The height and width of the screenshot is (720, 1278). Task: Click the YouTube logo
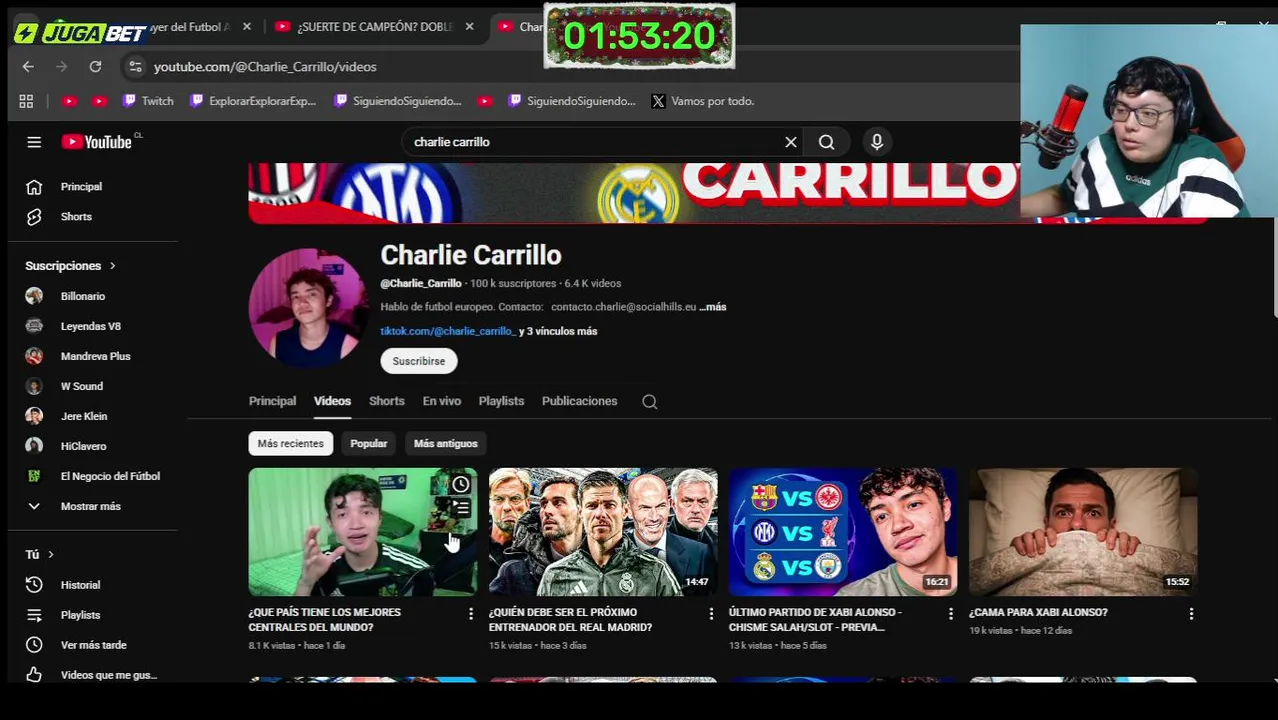[x=97, y=142]
